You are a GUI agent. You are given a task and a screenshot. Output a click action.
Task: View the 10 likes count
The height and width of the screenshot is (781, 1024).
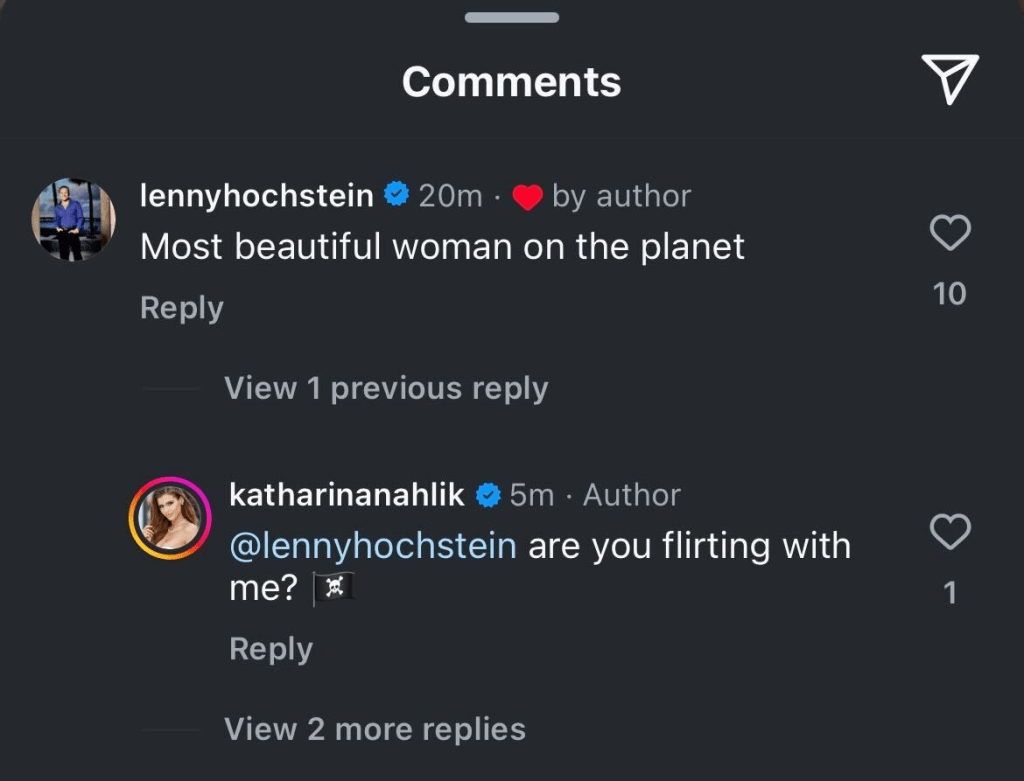950,293
